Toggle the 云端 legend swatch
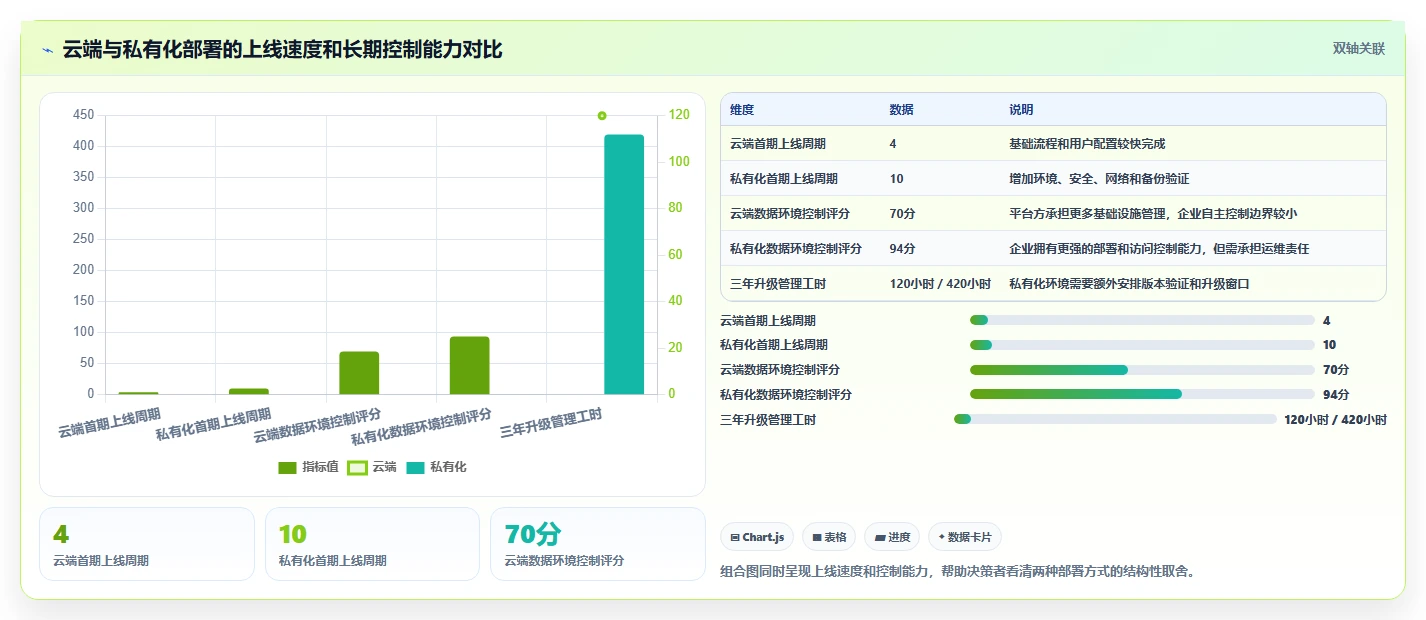 (x=357, y=468)
